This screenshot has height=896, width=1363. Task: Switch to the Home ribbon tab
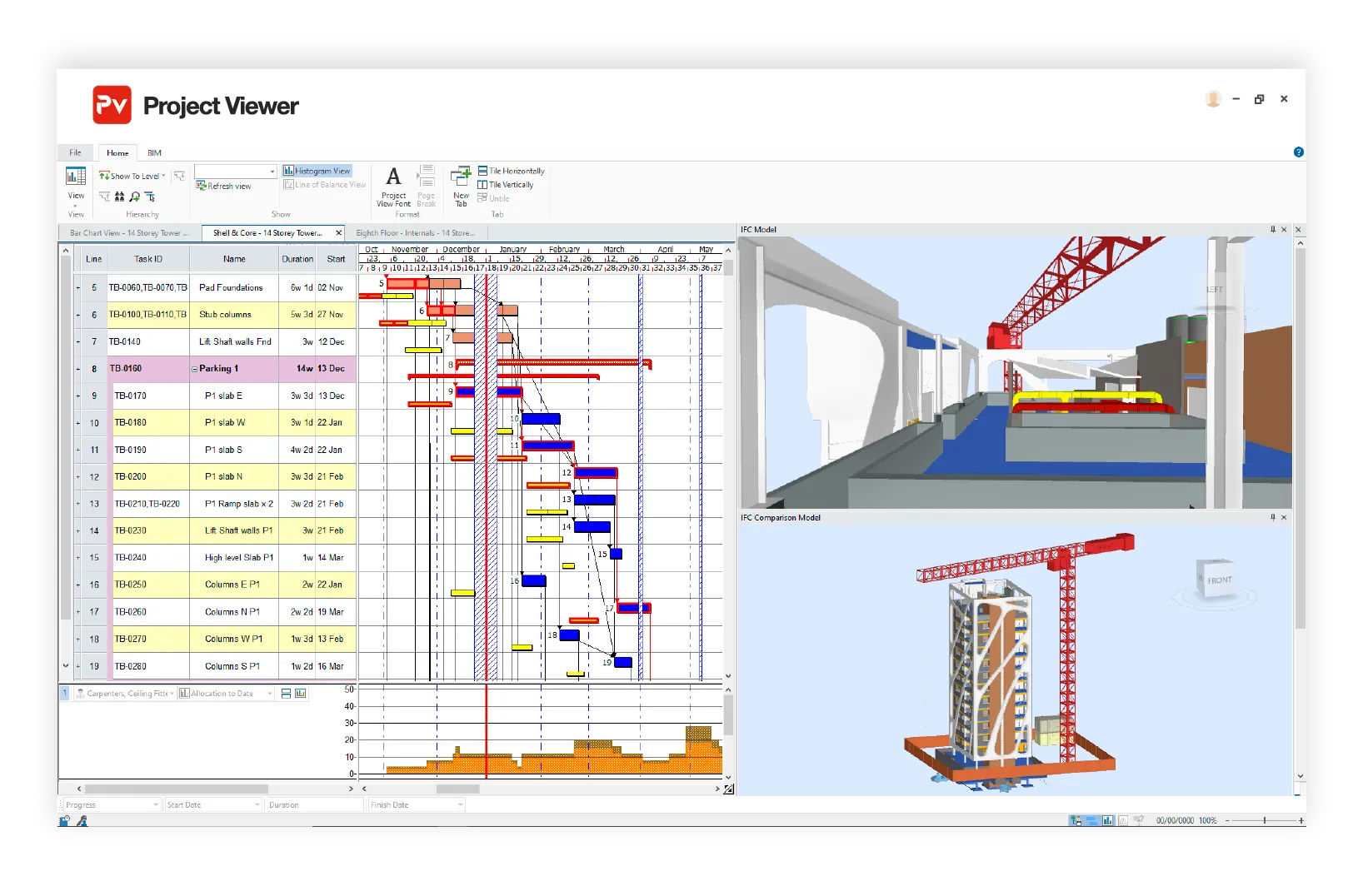(x=117, y=152)
